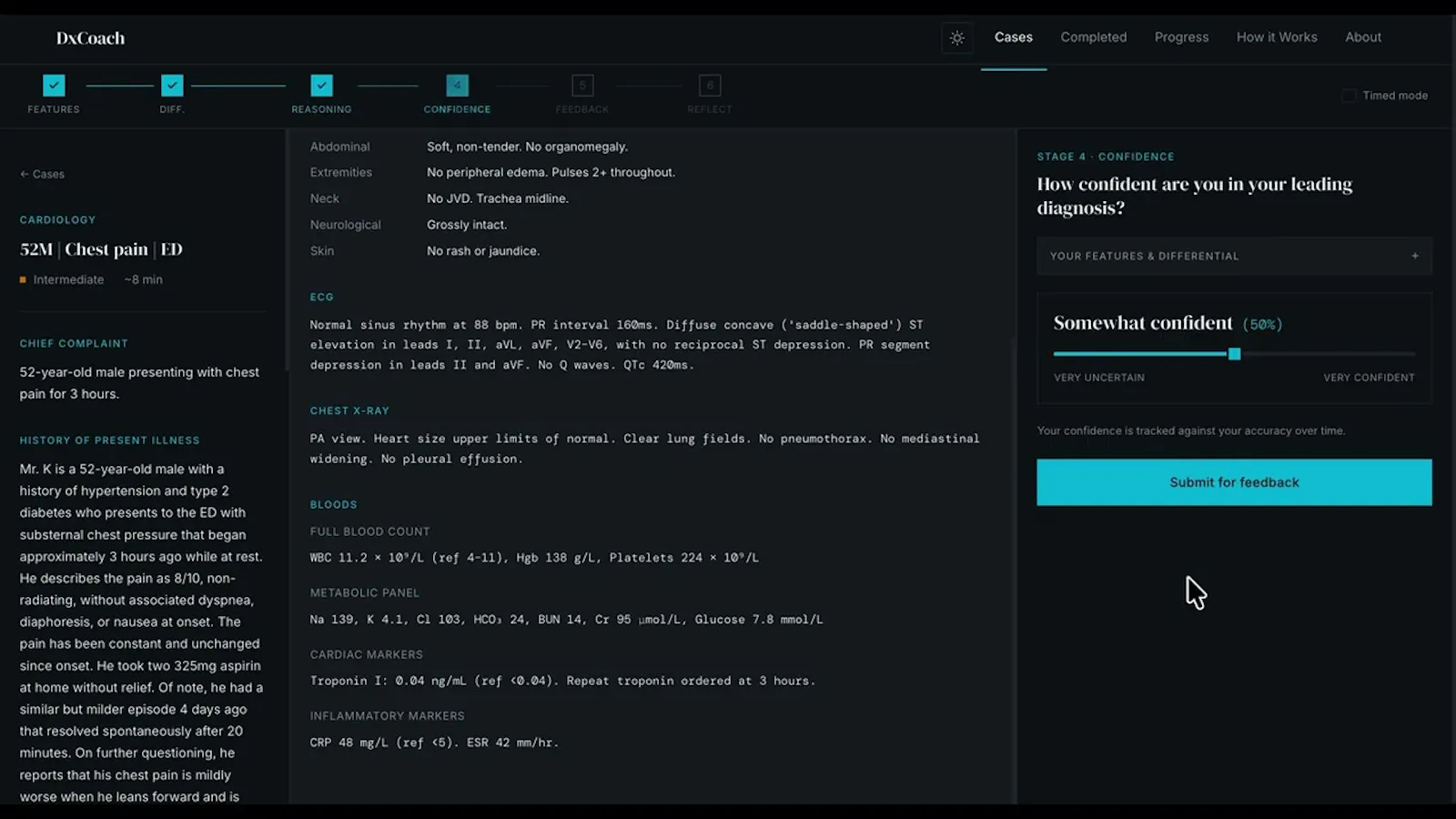Viewport: 1456px width, 819px height.
Task: Click the Skin exam row
Action: 424,251
